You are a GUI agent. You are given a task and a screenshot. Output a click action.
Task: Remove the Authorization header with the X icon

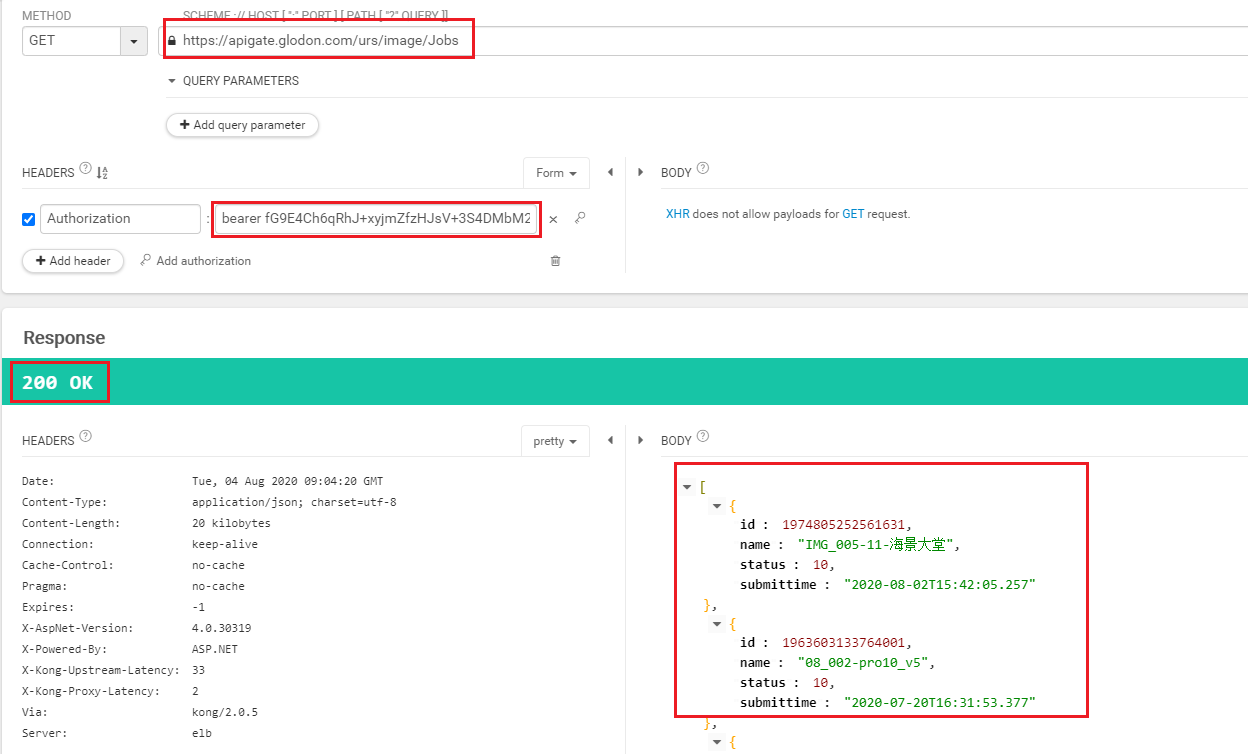553,219
